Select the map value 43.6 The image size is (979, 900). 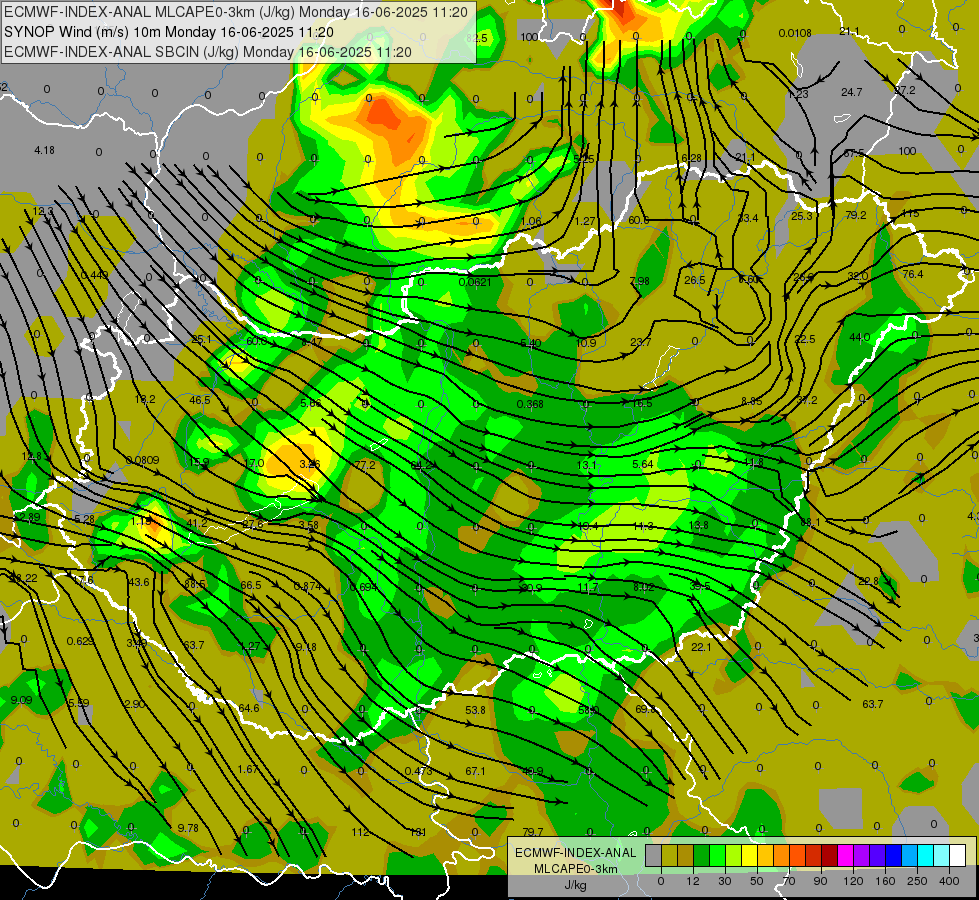coord(139,582)
